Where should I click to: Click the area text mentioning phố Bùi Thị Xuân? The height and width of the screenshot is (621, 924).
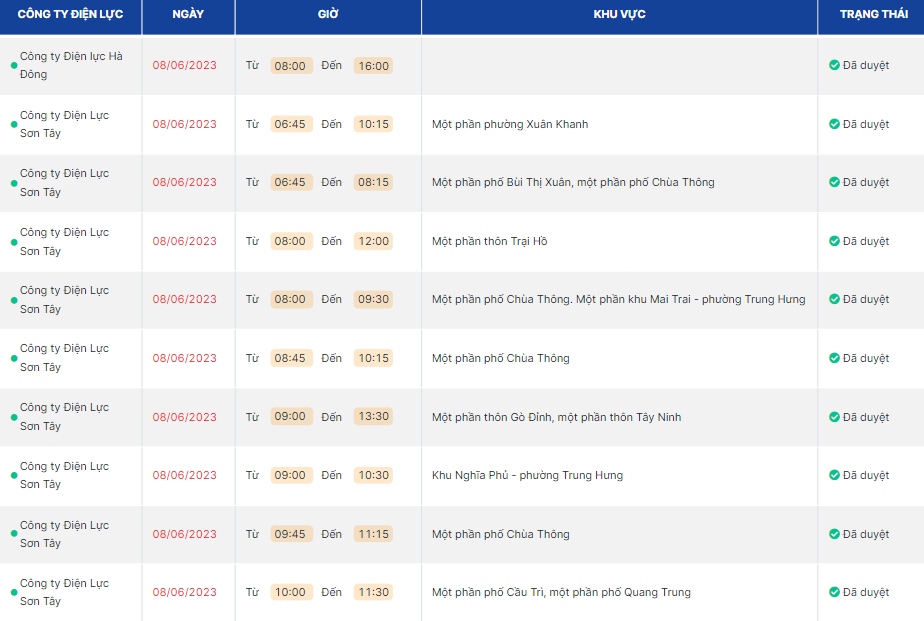[573, 183]
